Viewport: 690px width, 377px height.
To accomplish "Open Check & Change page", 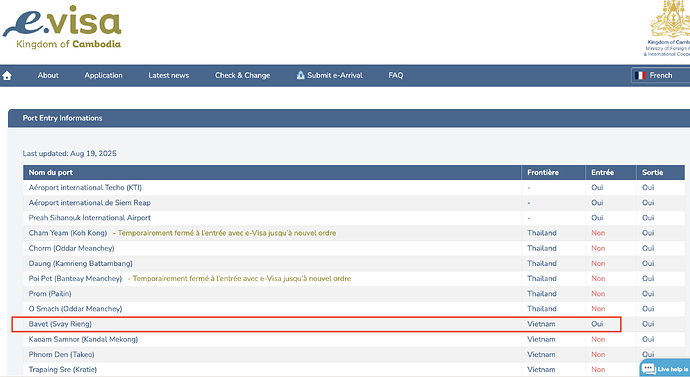I will click(x=242, y=75).
